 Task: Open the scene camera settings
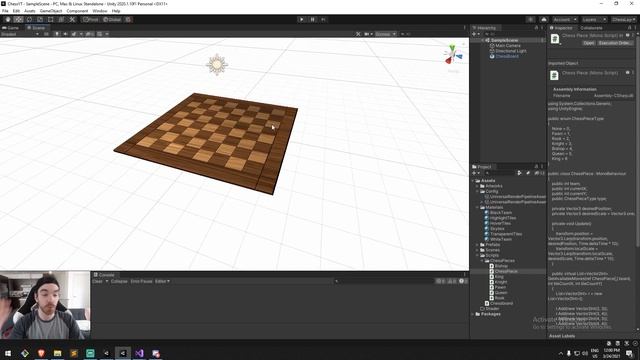coord(367,34)
